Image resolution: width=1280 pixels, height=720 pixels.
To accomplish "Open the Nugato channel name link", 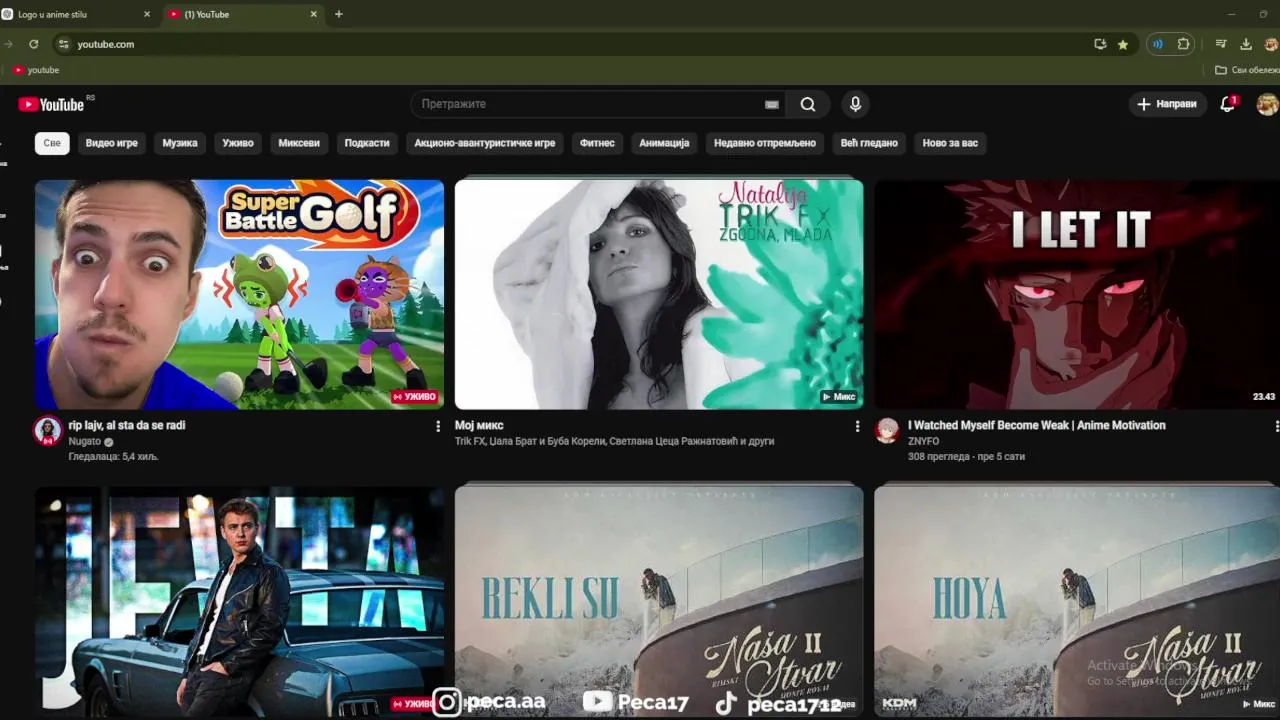I will 85,441.
